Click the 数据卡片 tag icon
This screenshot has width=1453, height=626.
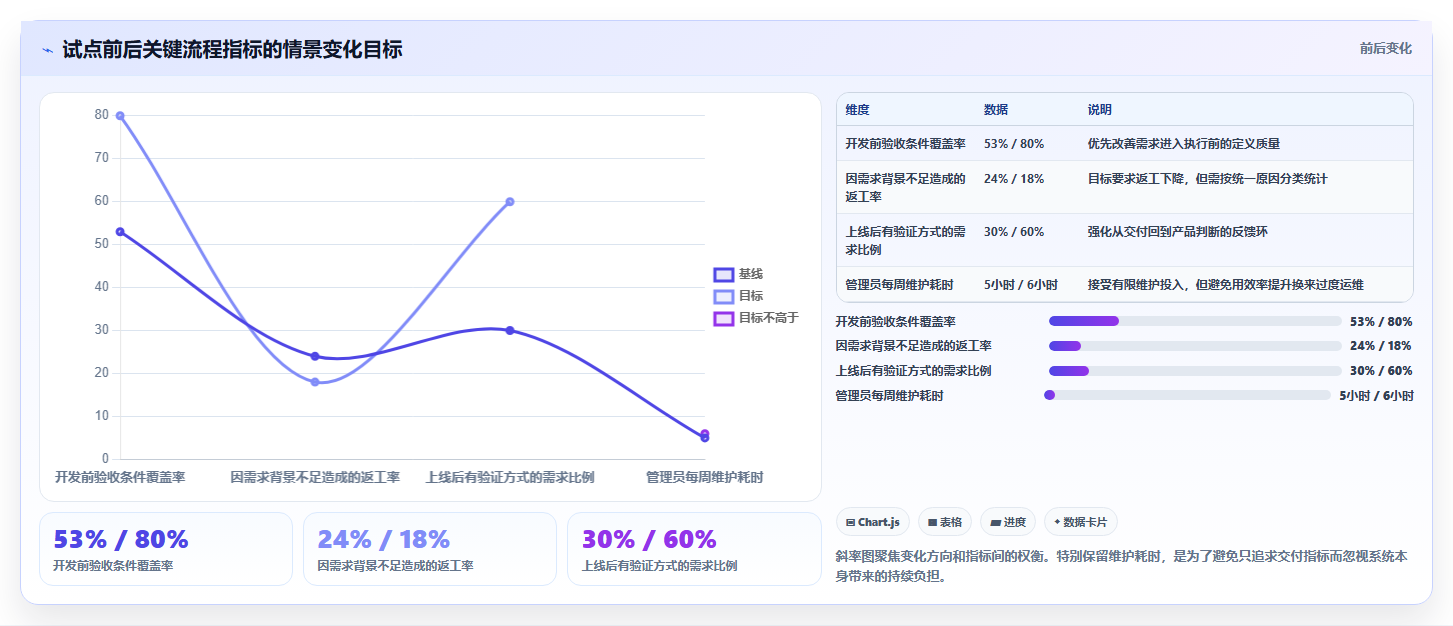pyautogui.click(x=1057, y=522)
